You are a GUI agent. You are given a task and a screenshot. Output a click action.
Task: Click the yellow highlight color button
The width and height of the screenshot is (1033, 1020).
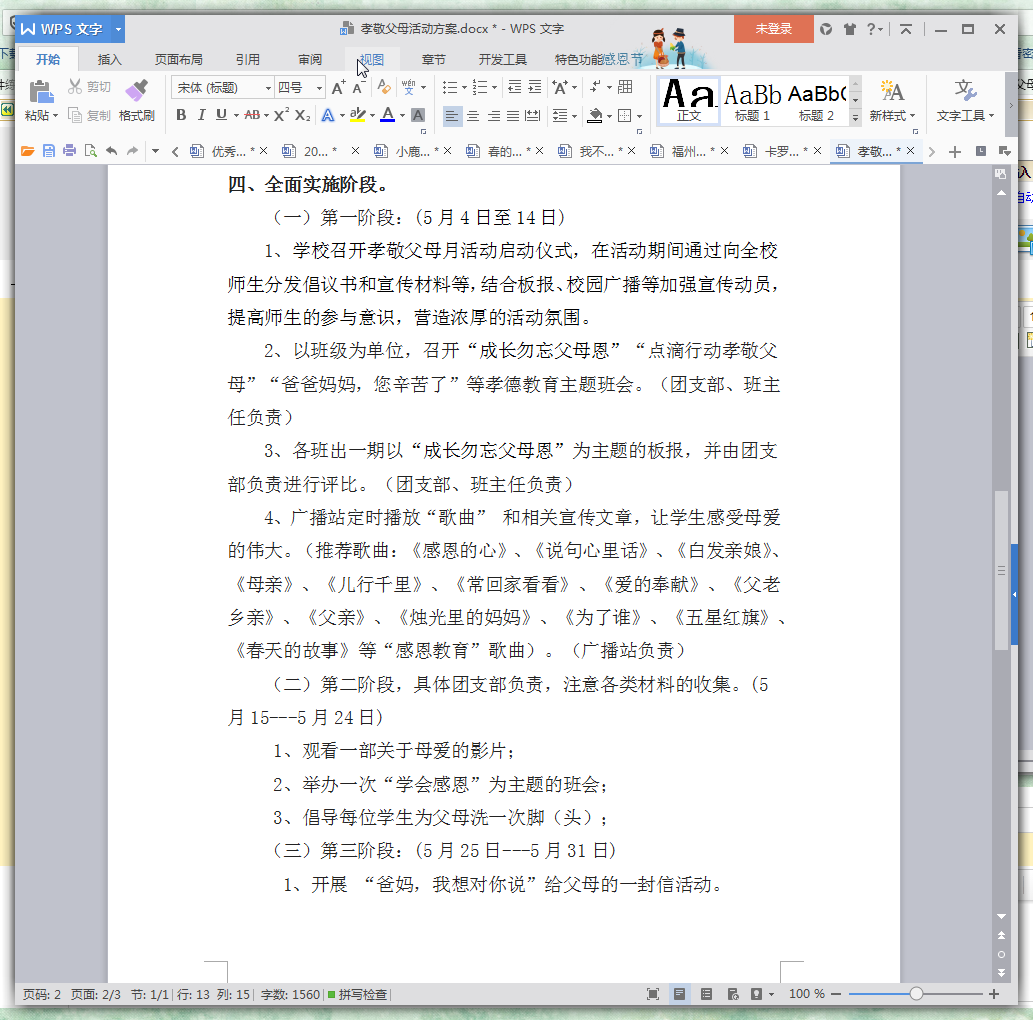[x=358, y=115]
